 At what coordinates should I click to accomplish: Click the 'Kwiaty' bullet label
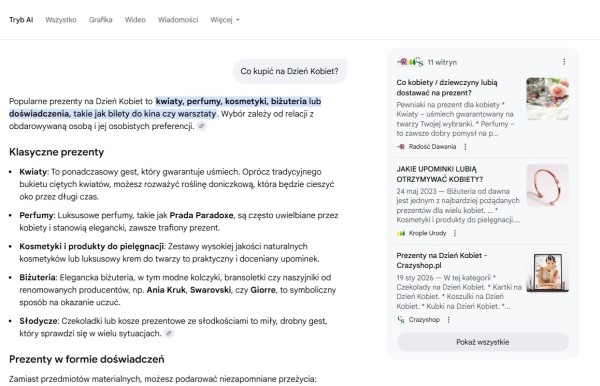[33, 172]
